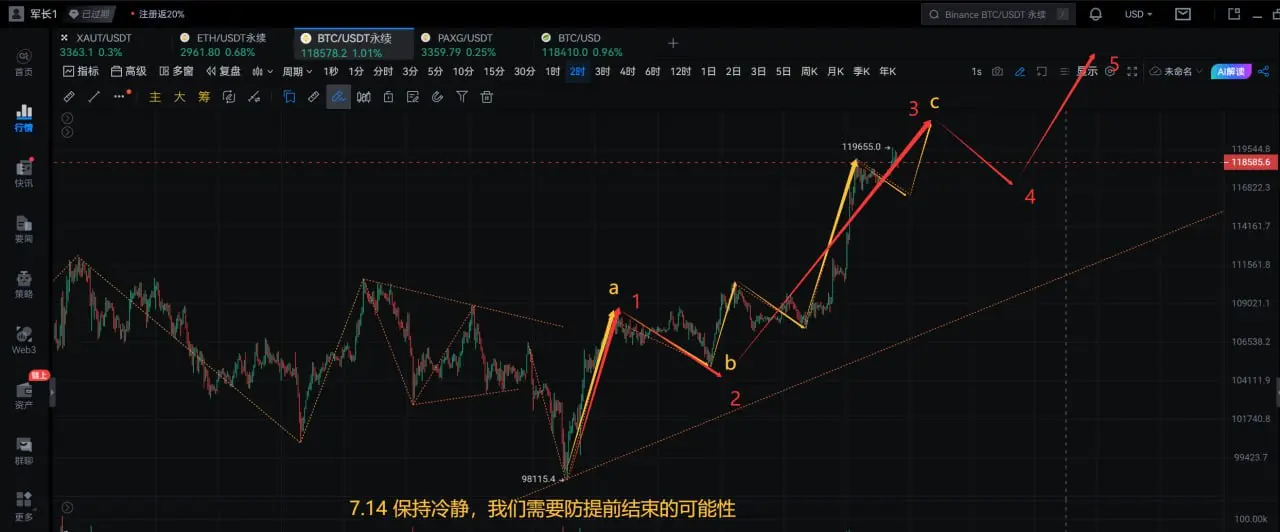The height and width of the screenshot is (532, 1280).
Task: Select 1日 timeframe
Action: coord(708,72)
